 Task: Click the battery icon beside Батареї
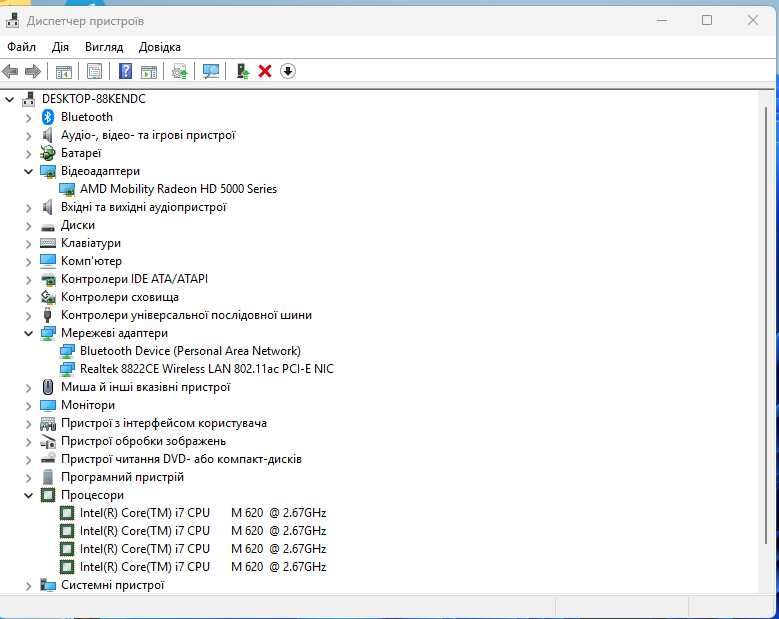coord(48,153)
